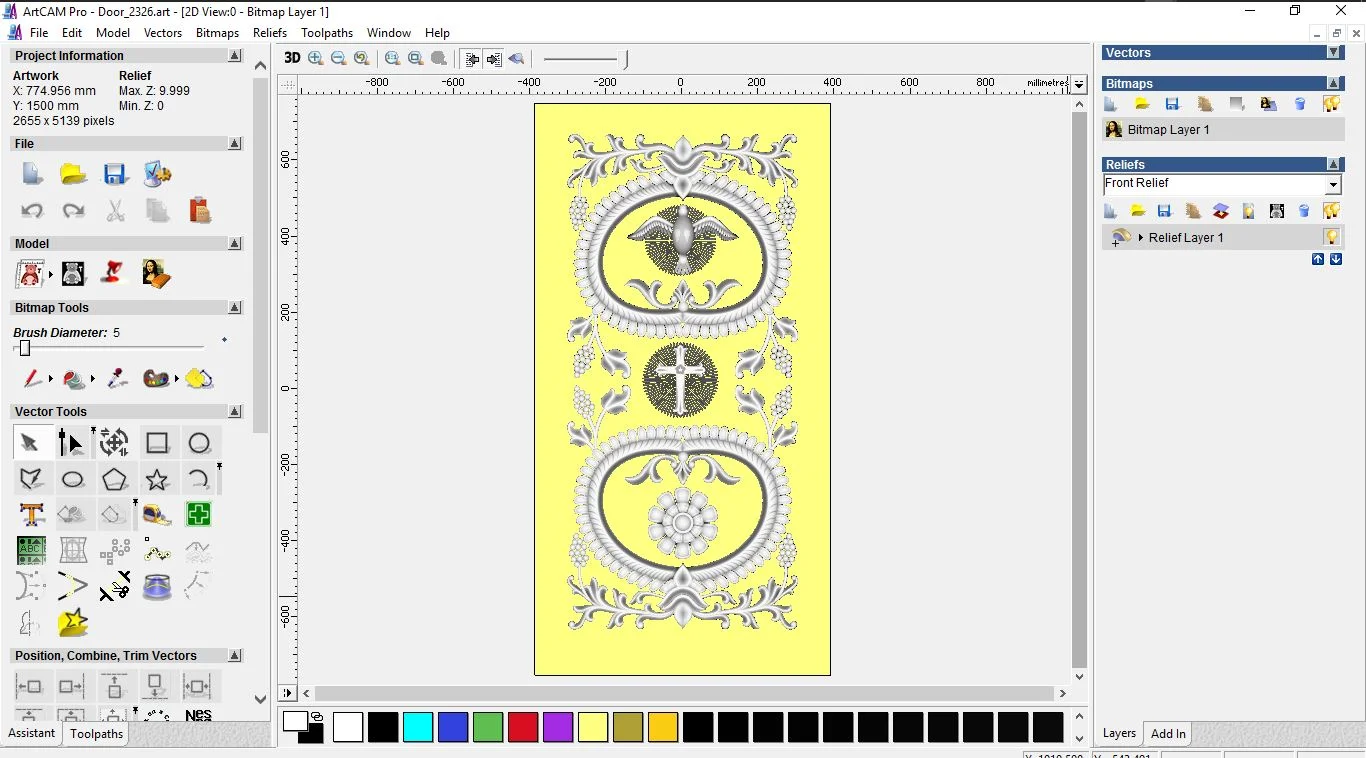Switch to the 3D view
The width and height of the screenshot is (1366, 758).
(292, 58)
